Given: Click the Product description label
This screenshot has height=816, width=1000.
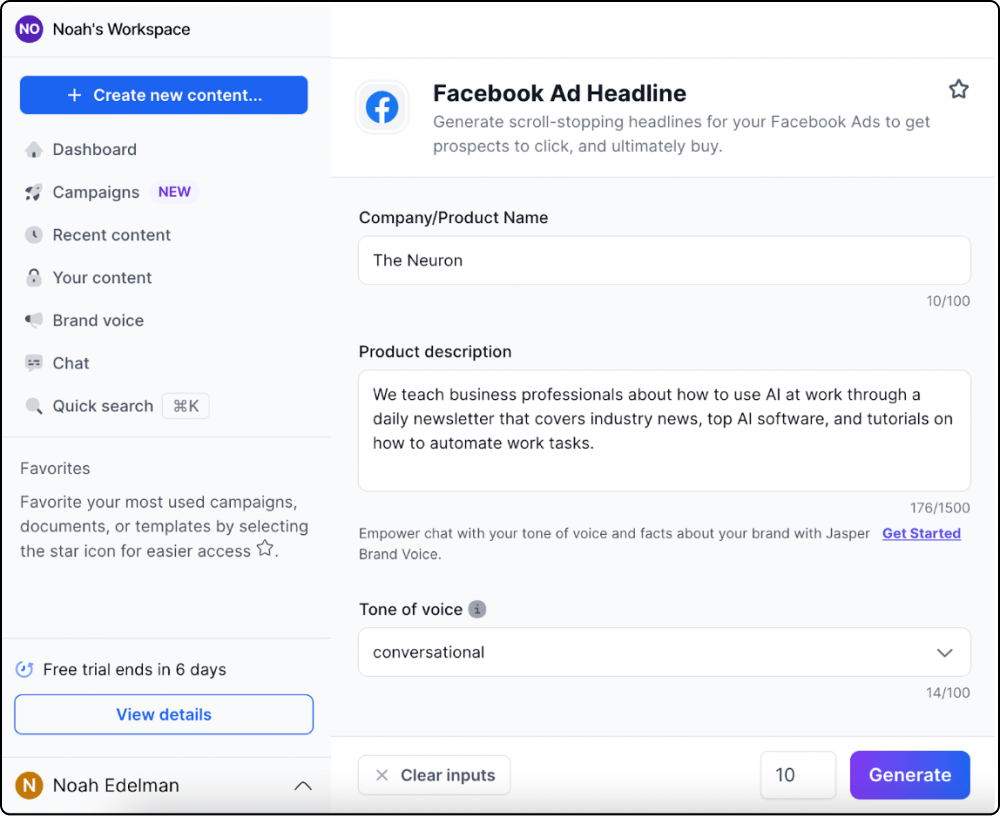Looking at the screenshot, I should tap(435, 352).
